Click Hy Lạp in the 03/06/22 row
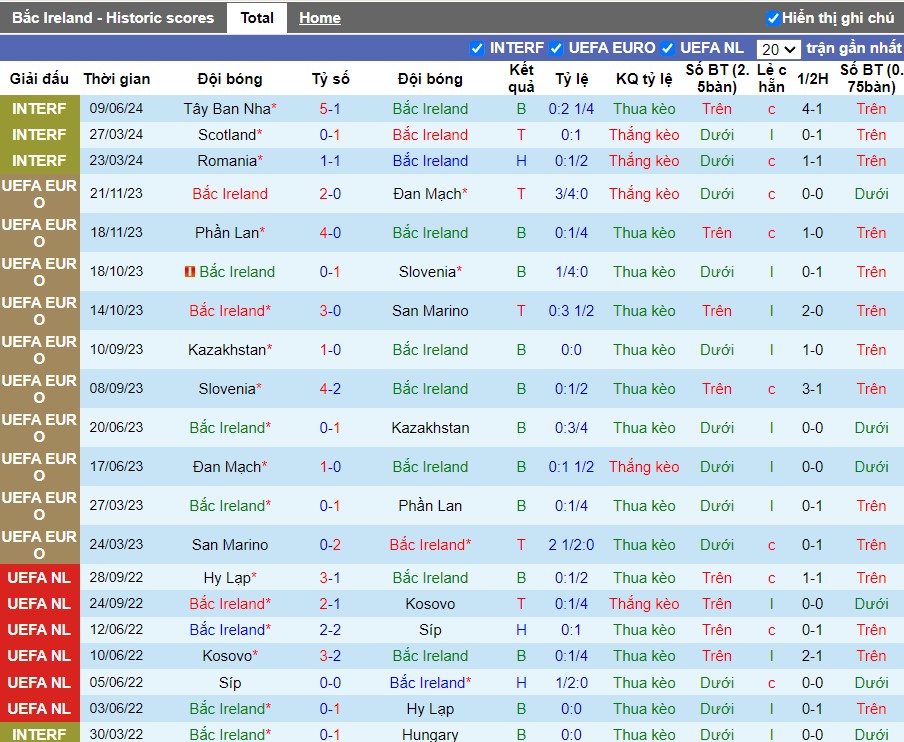 tap(430, 709)
